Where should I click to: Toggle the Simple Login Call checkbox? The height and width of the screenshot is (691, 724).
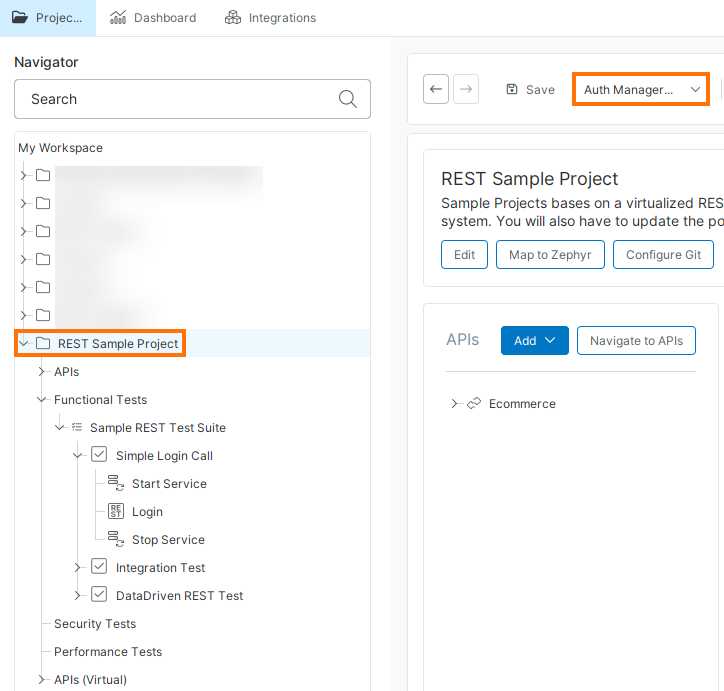click(99, 454)
